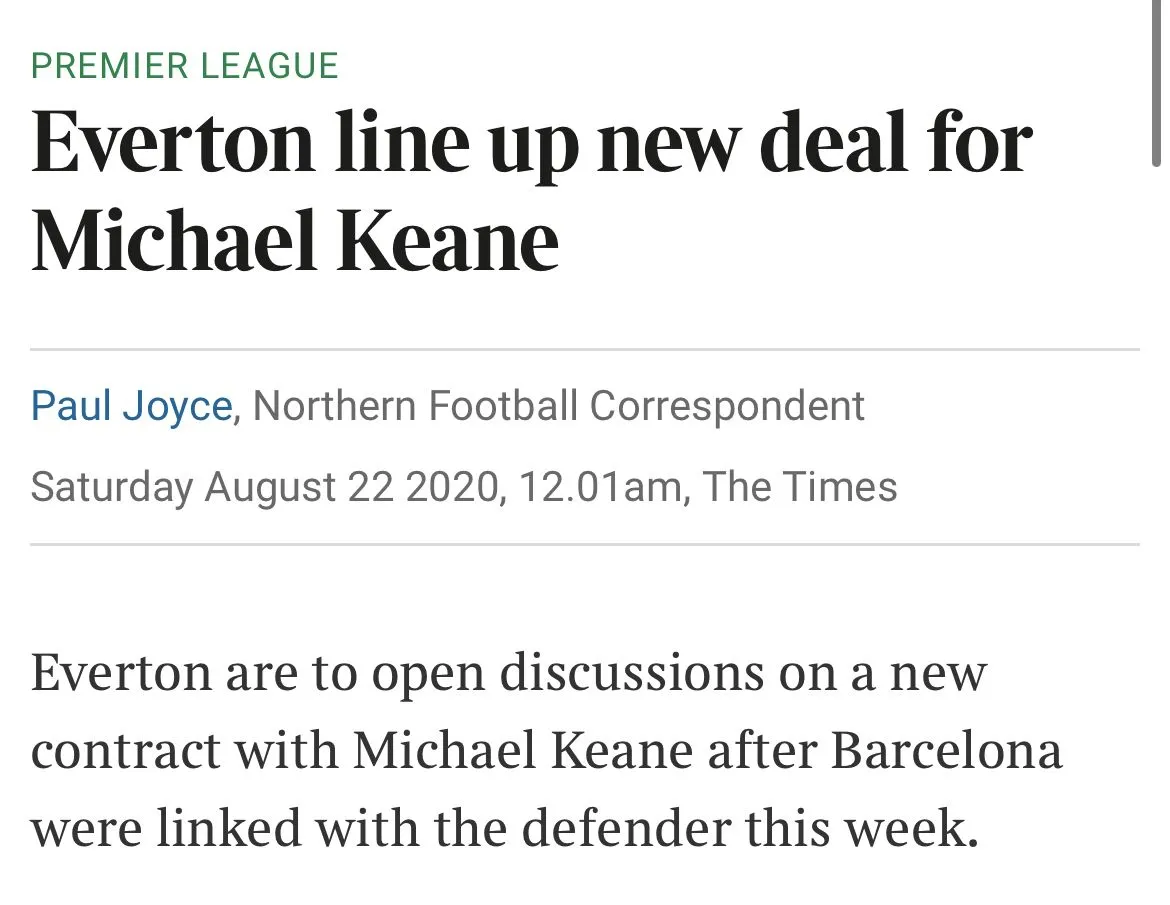
Task: Click the vertical scrollbar thumb
Action: (x=1157, y=80)
